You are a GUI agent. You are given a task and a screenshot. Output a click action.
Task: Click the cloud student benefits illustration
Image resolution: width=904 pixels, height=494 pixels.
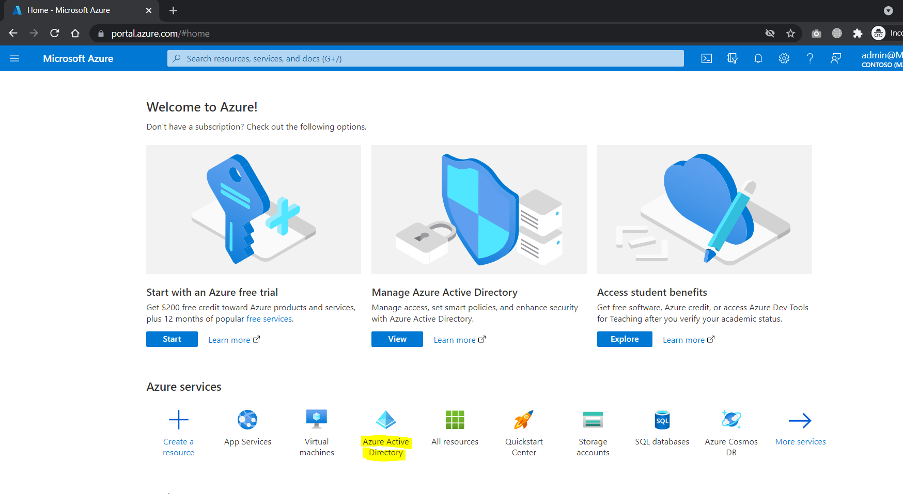tap(705, 209)
